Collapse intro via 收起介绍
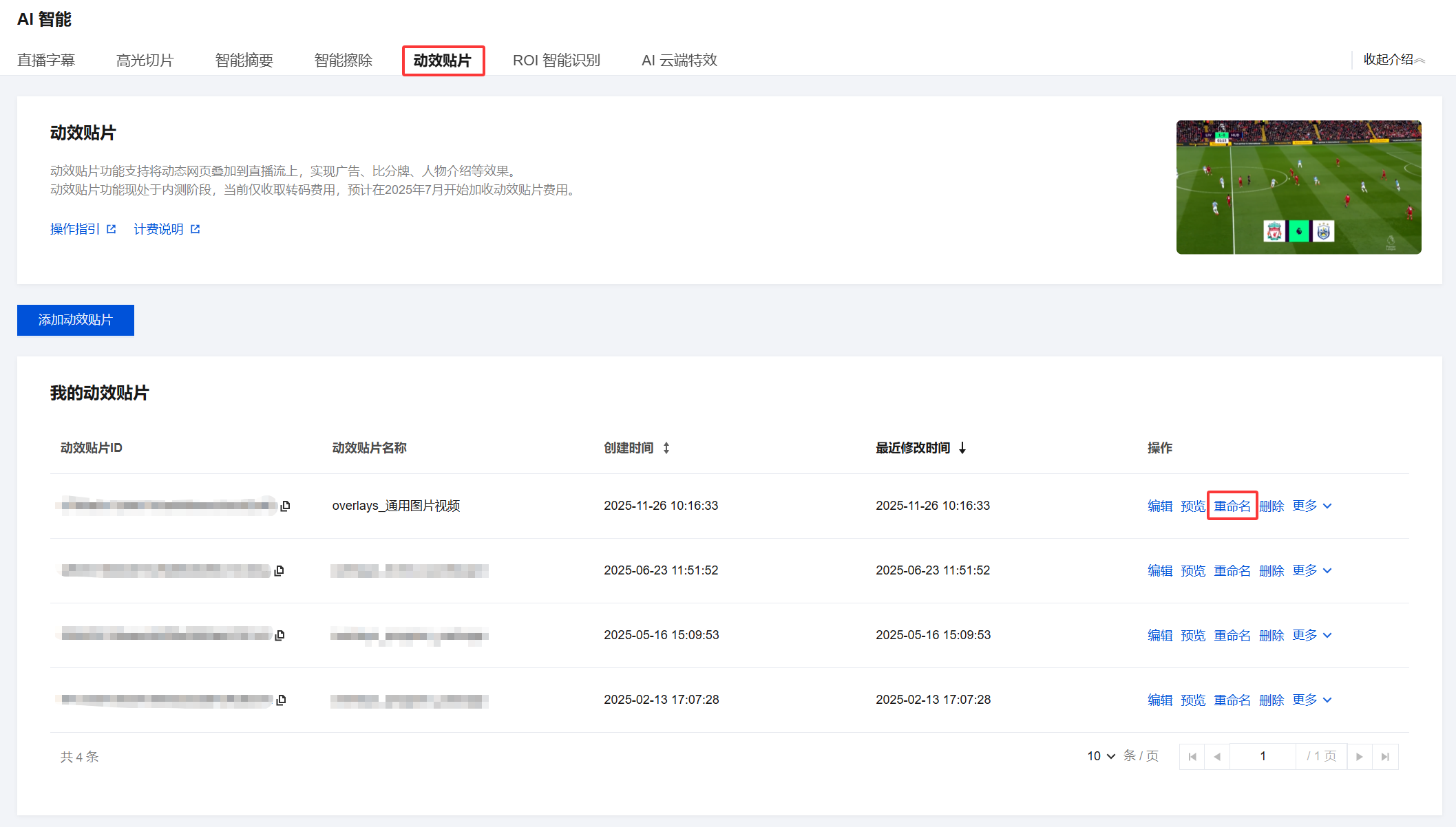This screenshot has height=827, width=1456. pyautogui.click(x=1393, y=60)
